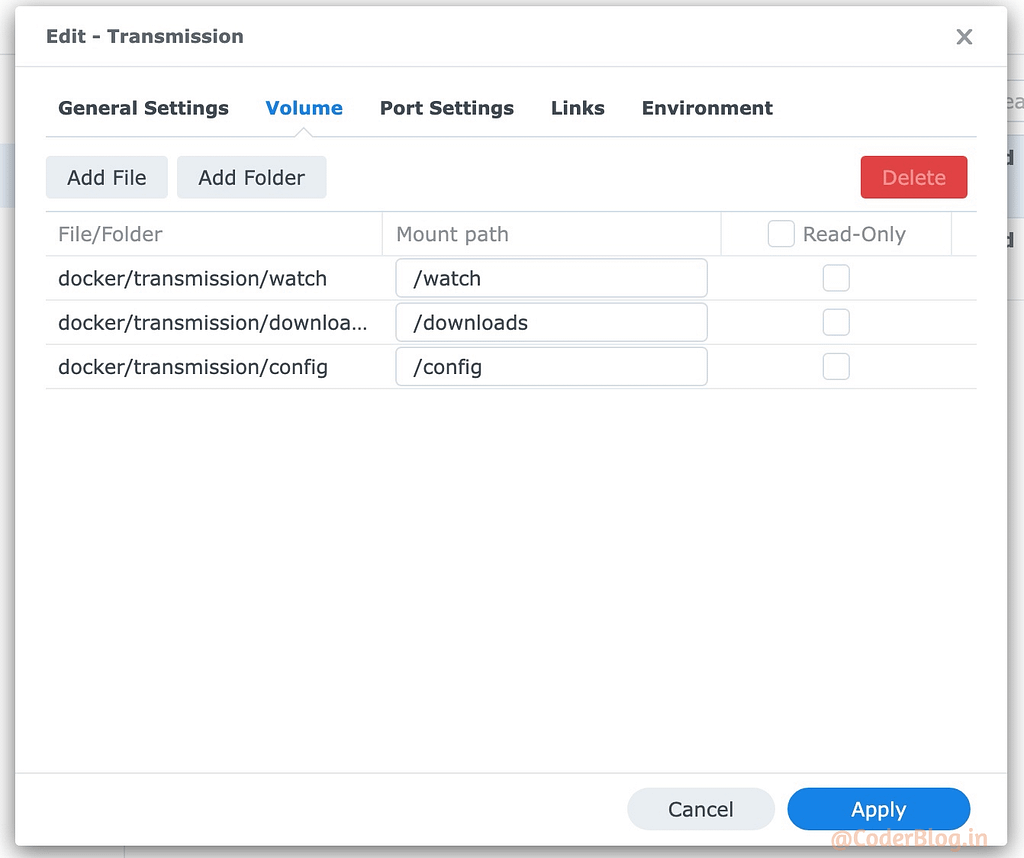Enable Read-Only for the /config mount
1024x858 pixels.
point(836,367)
